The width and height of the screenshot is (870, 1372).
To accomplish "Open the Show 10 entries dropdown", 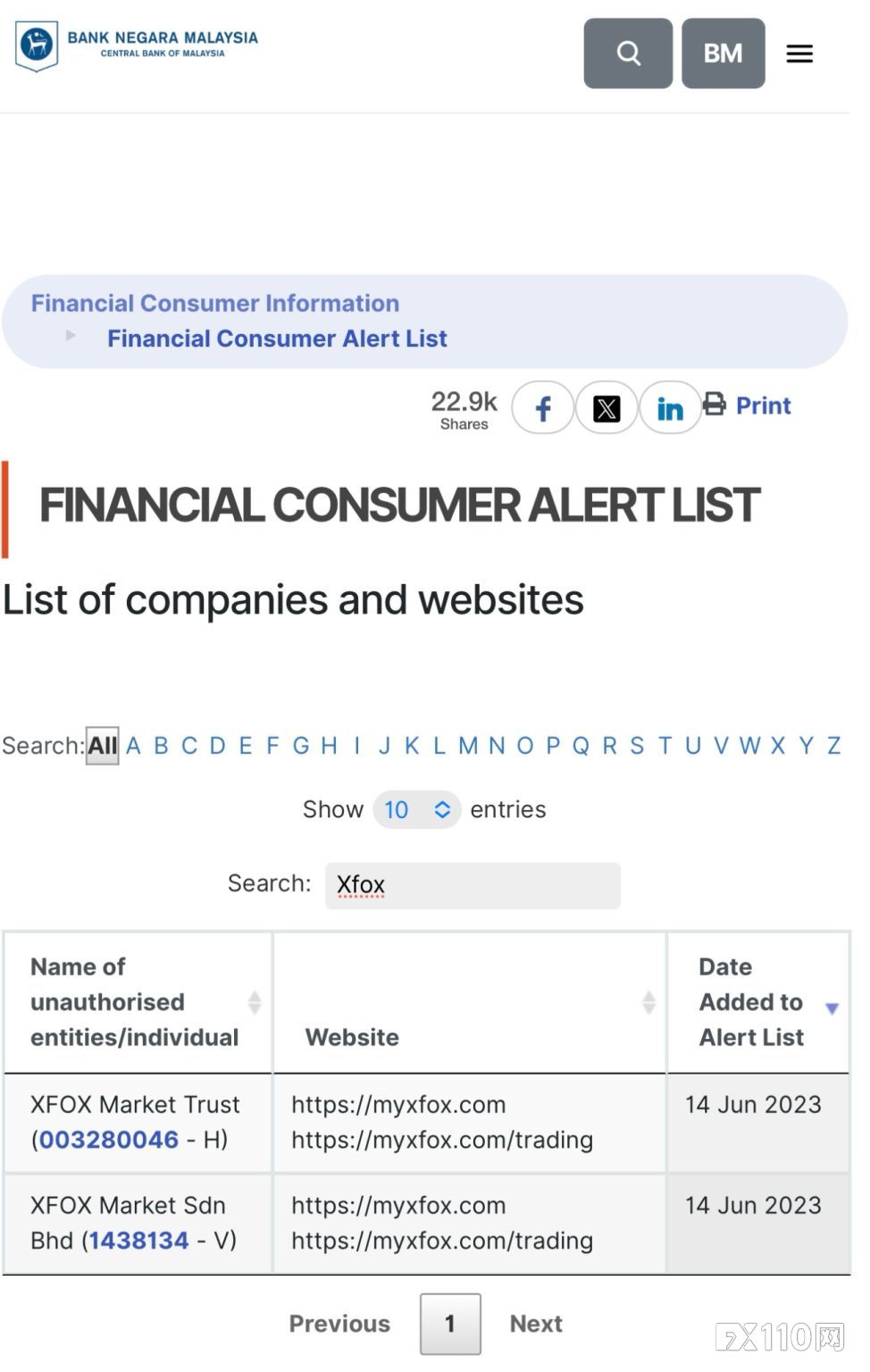I will pyautogui.click(x=417, y=809).
